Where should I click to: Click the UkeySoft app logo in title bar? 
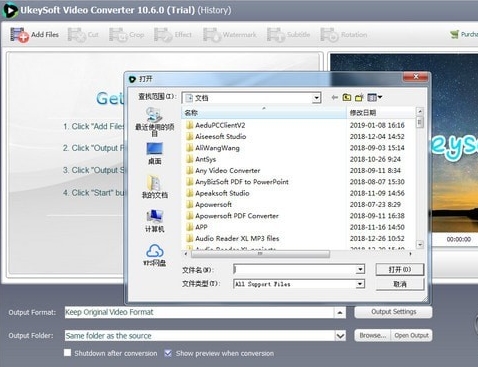(x=10, y=10)
